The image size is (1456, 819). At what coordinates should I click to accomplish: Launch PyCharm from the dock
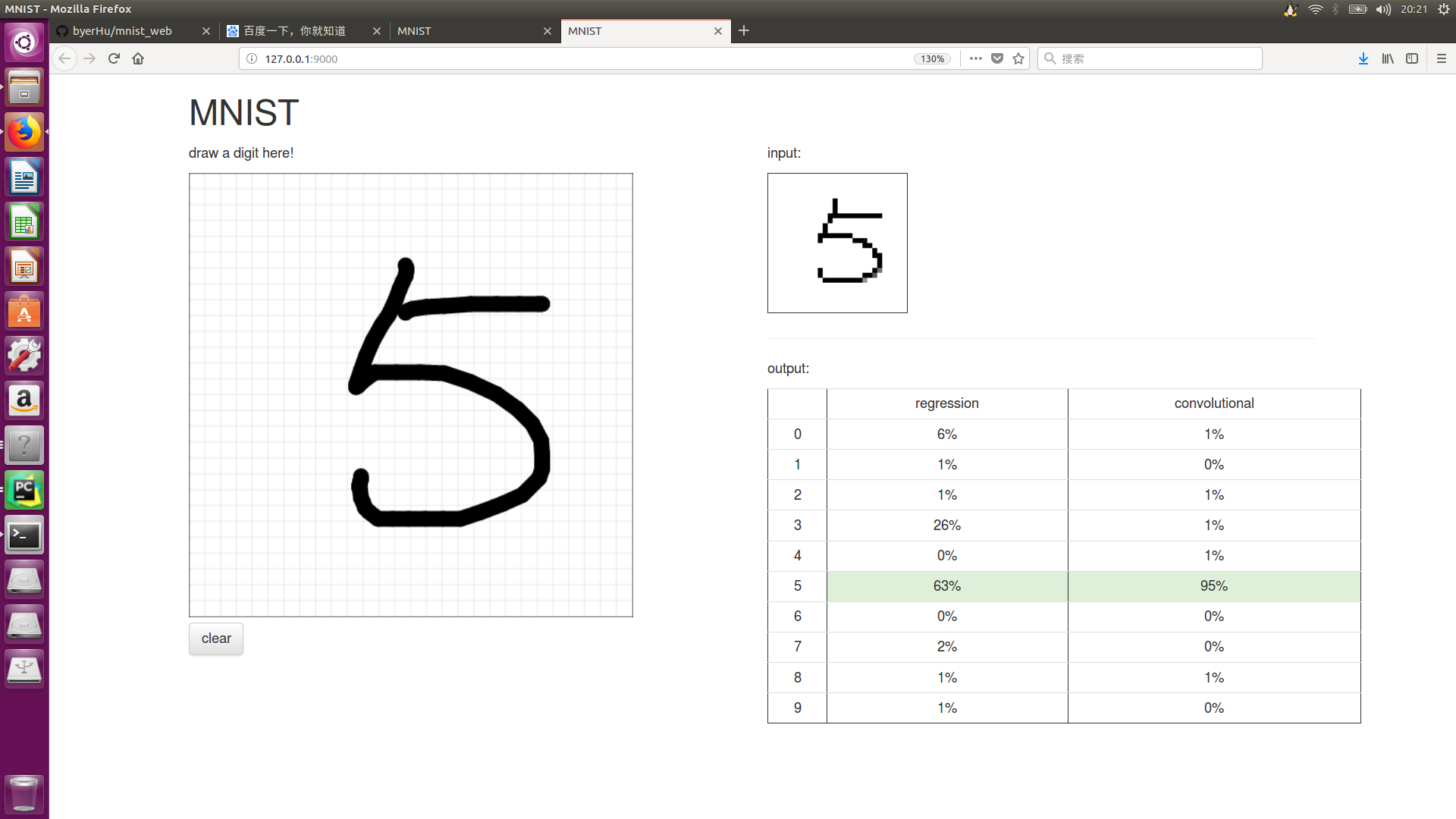[x=24, y=491]
